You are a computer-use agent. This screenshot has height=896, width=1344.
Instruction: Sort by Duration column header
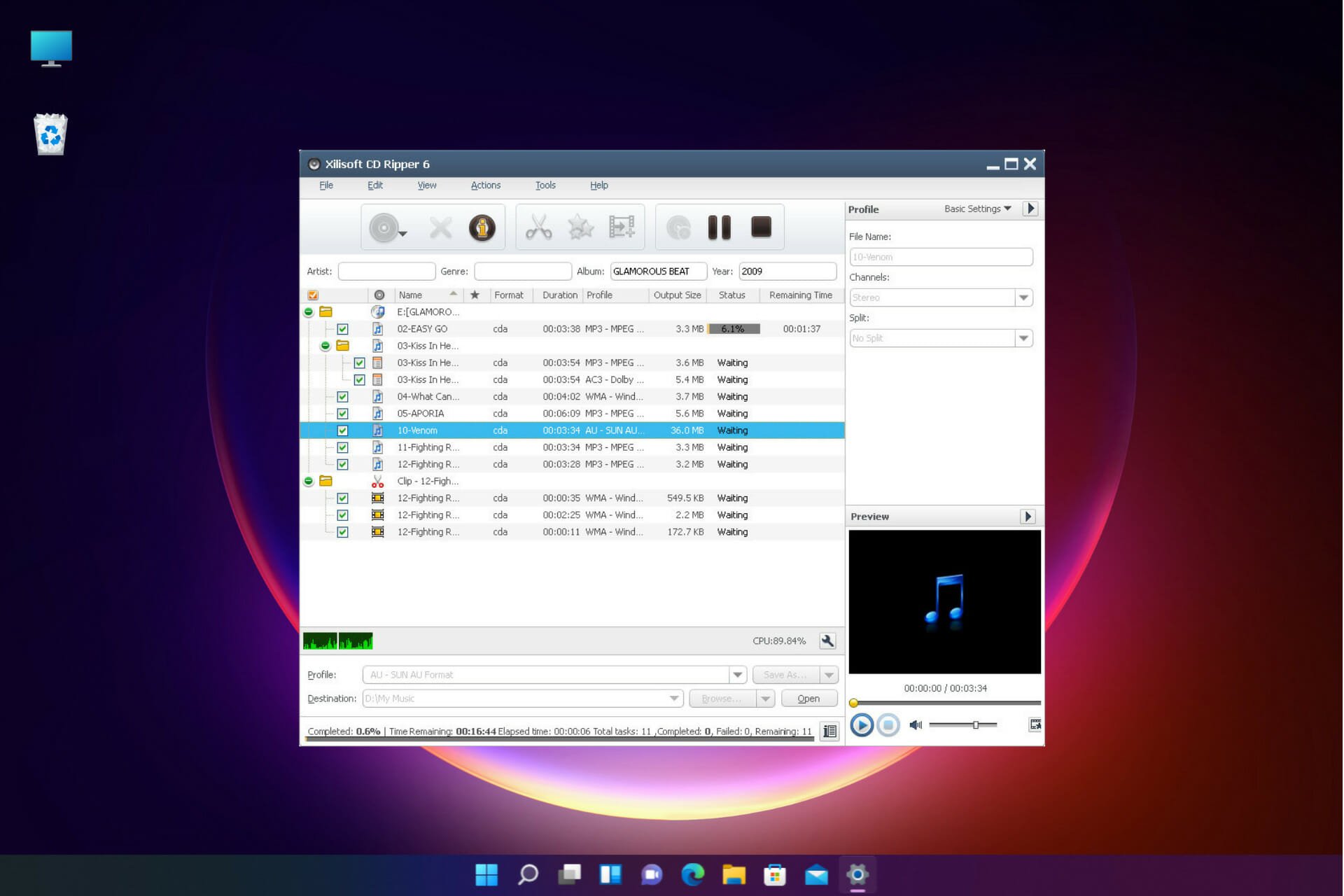tap(559, 295)
